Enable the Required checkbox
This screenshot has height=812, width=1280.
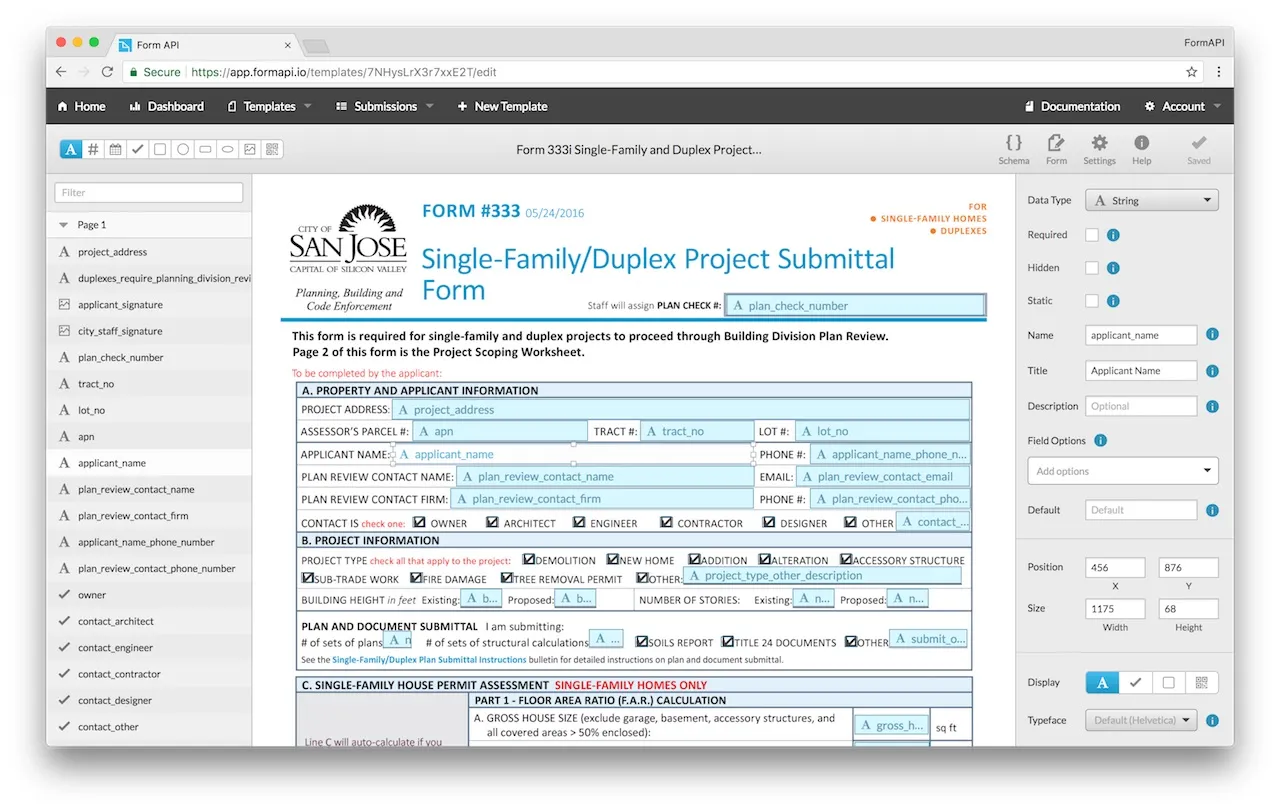[x=1092, y=235]
